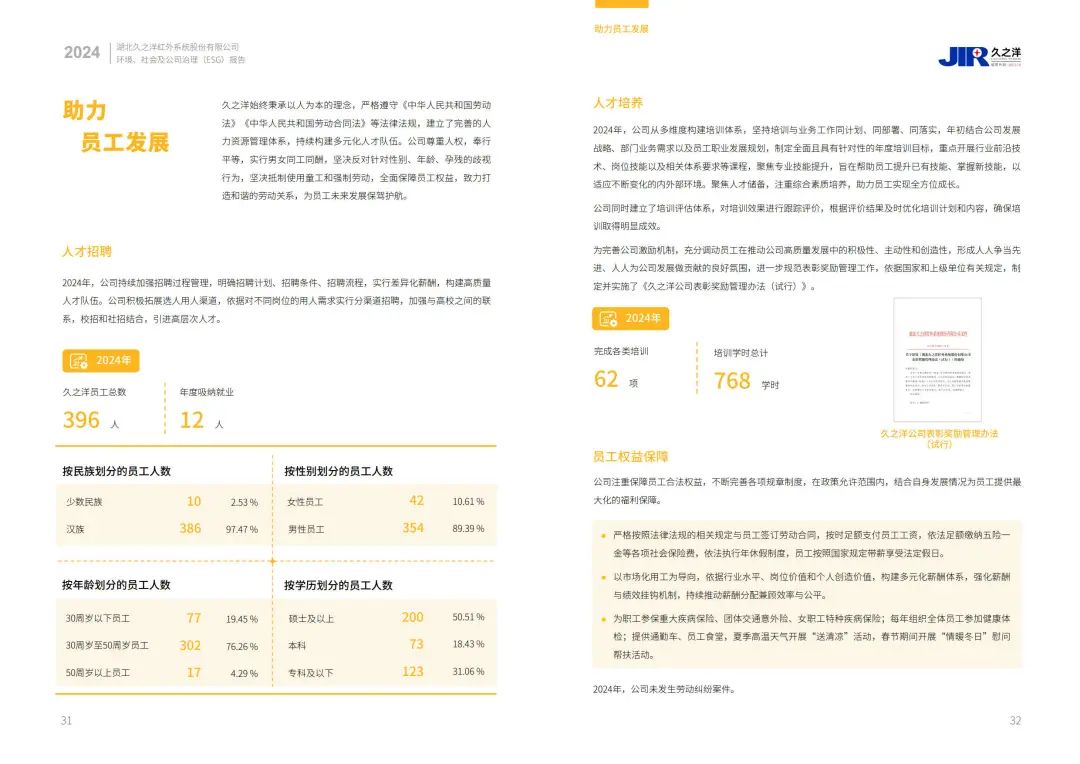The image size is (1080, 764).
Task: Click the percentage 19.45 %
Action: (242, 619)
